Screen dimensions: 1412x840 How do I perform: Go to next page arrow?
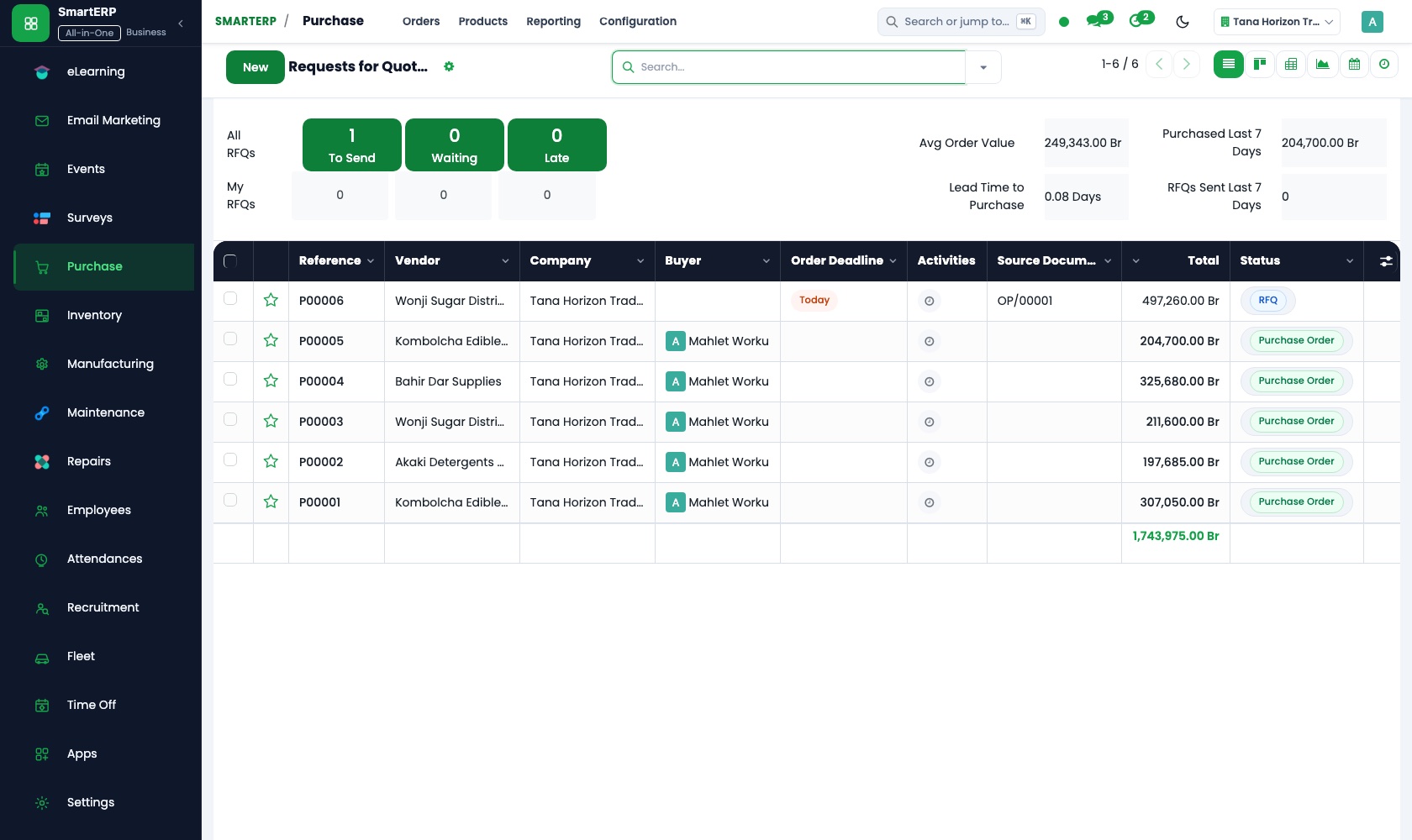tap(1187, 64)
